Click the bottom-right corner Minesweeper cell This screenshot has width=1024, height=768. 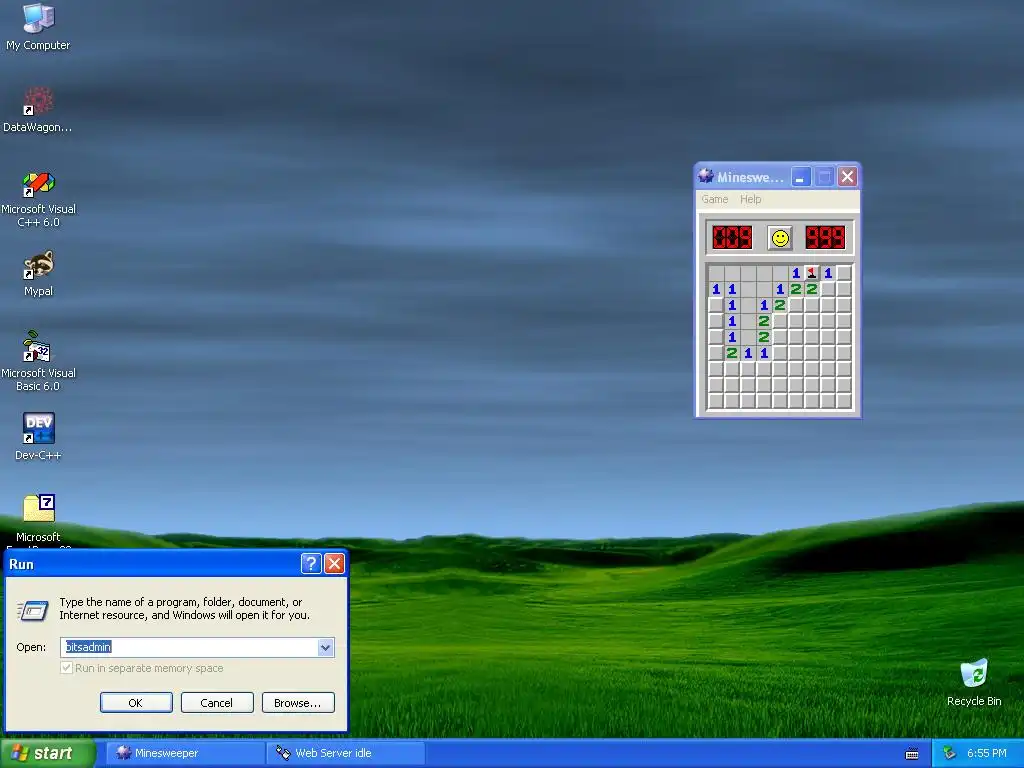tap(844, 400)
